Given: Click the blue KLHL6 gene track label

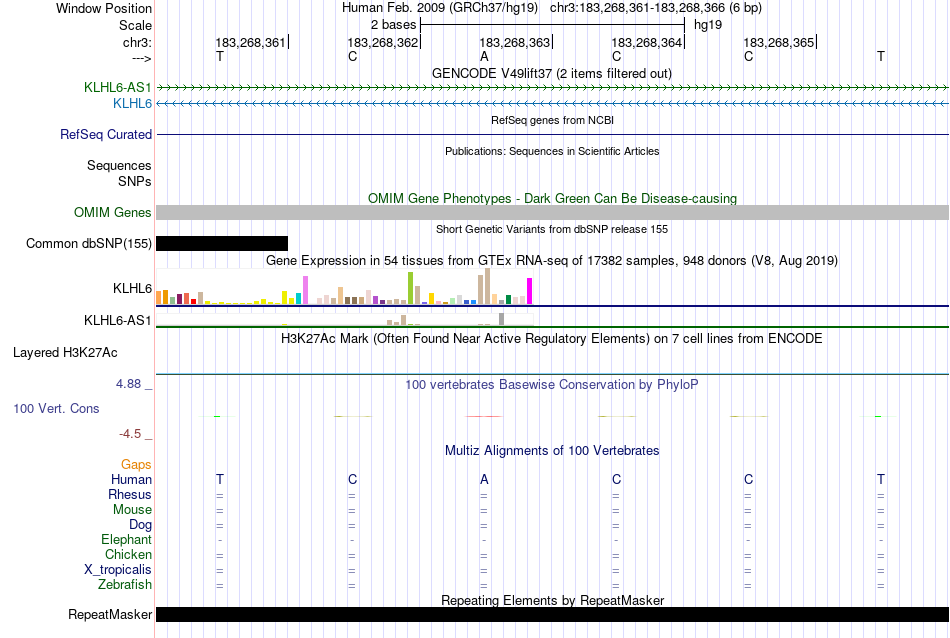Looking at the screenshot, I should click(x=132, y=104).
